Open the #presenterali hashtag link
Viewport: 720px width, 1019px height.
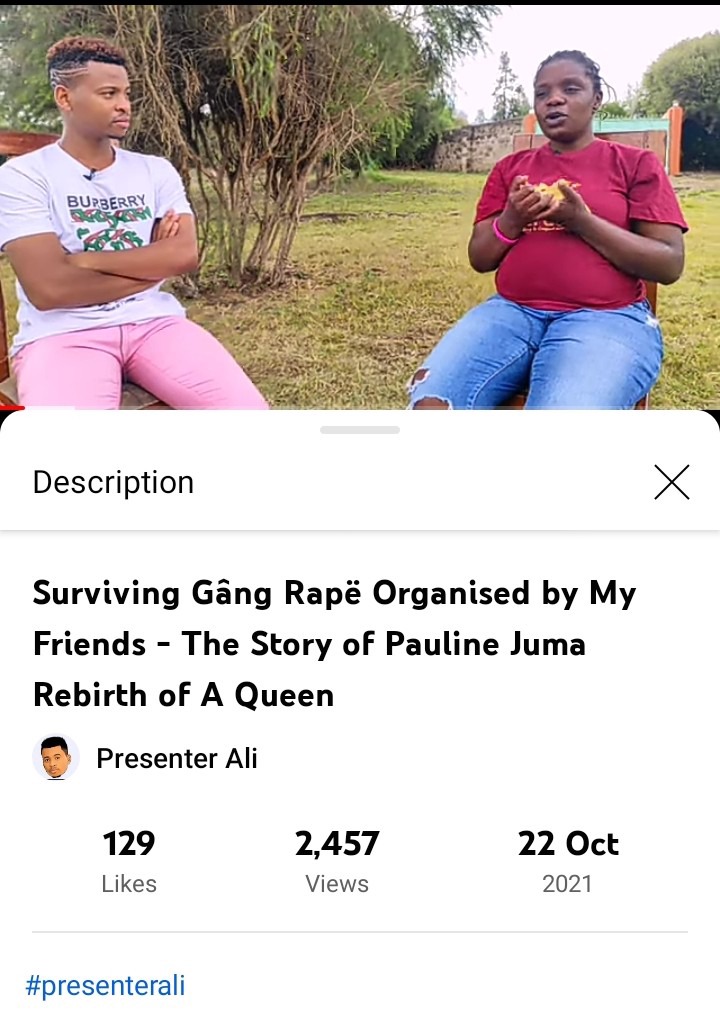105,985
